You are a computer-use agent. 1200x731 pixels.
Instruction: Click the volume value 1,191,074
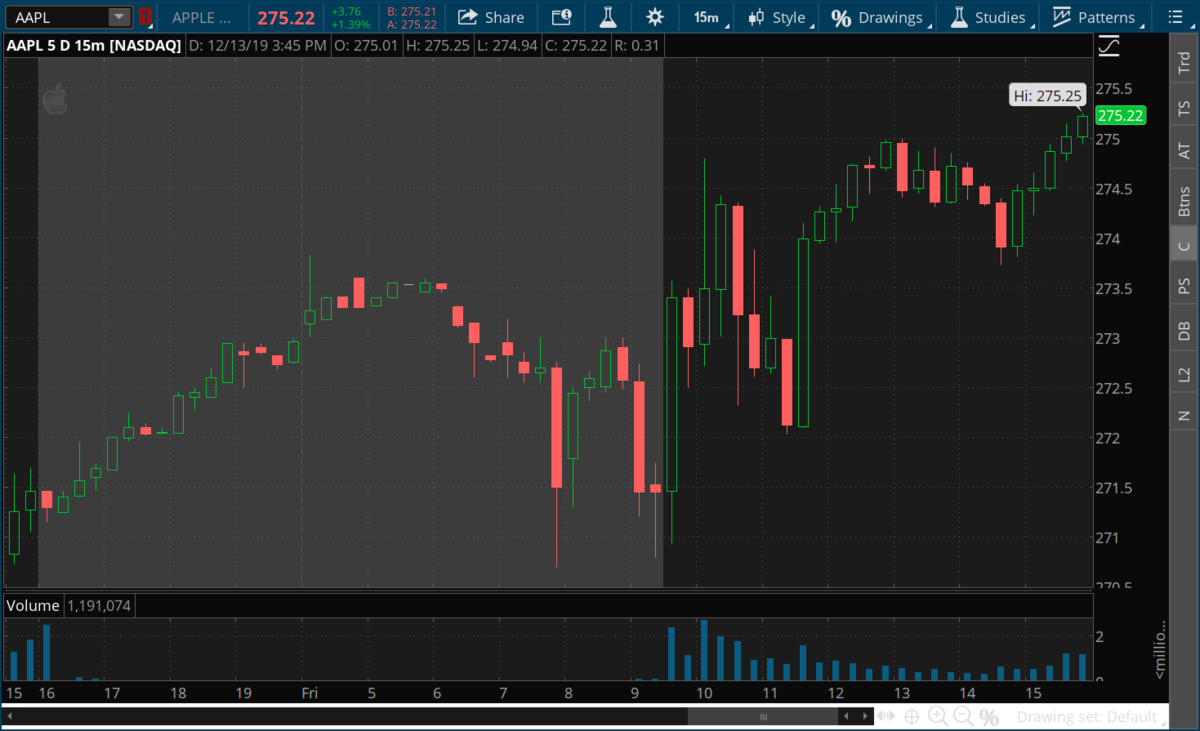coord(99,605)
